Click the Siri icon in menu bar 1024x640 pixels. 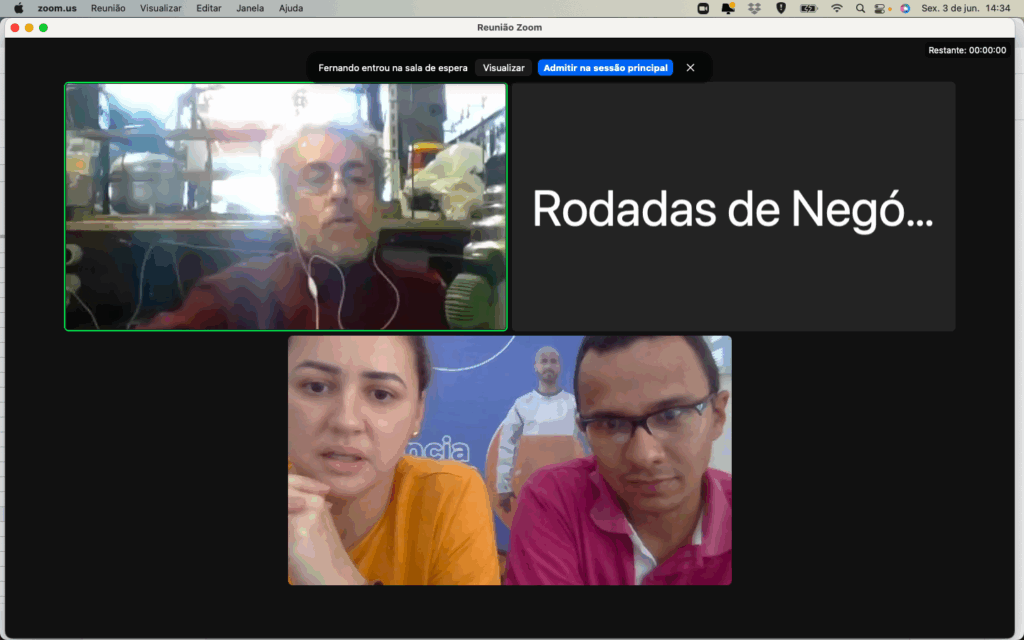[x=905, y=8]
